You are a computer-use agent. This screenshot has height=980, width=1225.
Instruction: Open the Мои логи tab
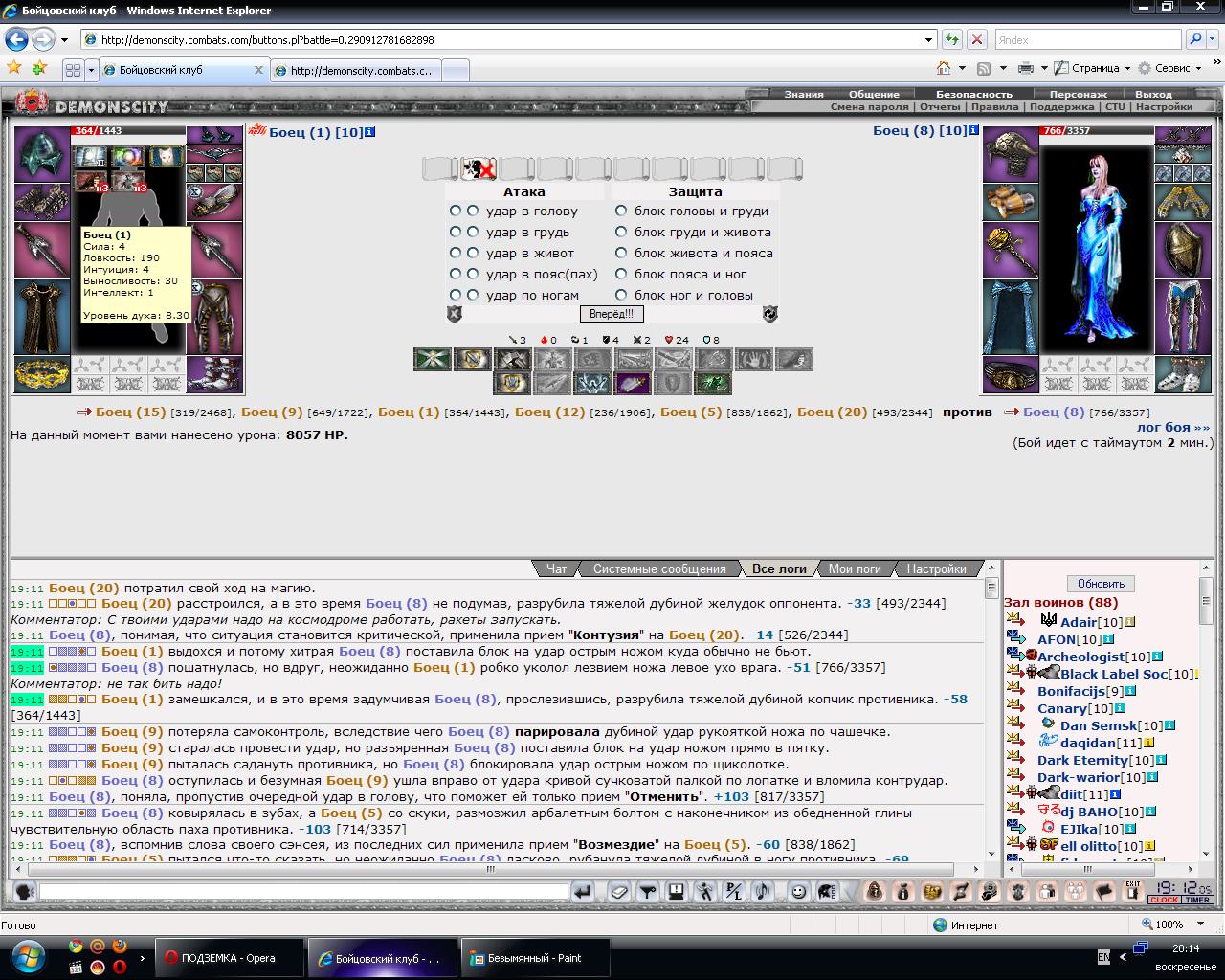click(855, 568)
